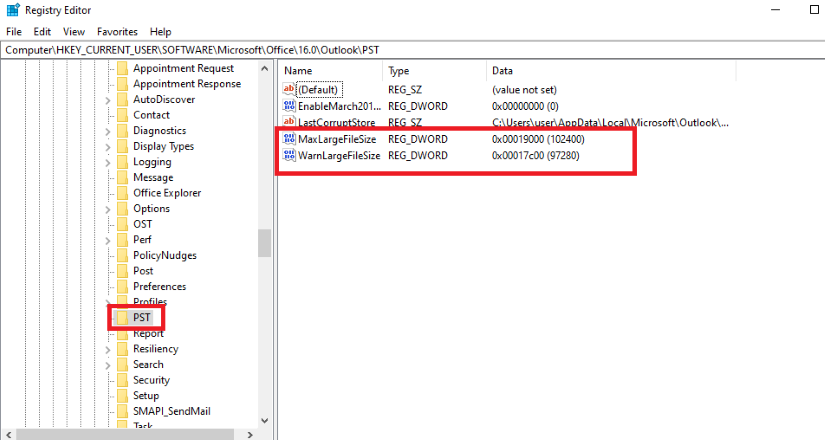Select the Search folder icon

click(123, 364)
